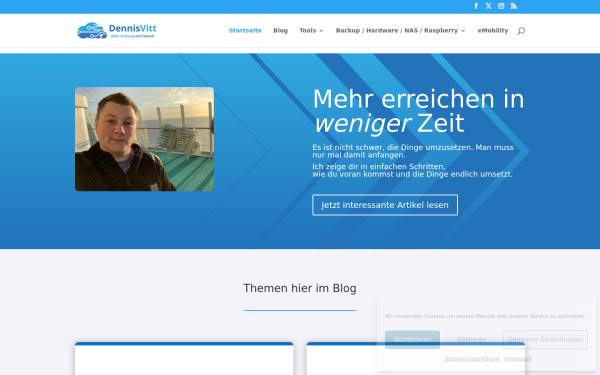Screen dimensions: 600x375
Task: Go to the Startseite menu item
Action: pyautogui.click(x=245, y=30)
